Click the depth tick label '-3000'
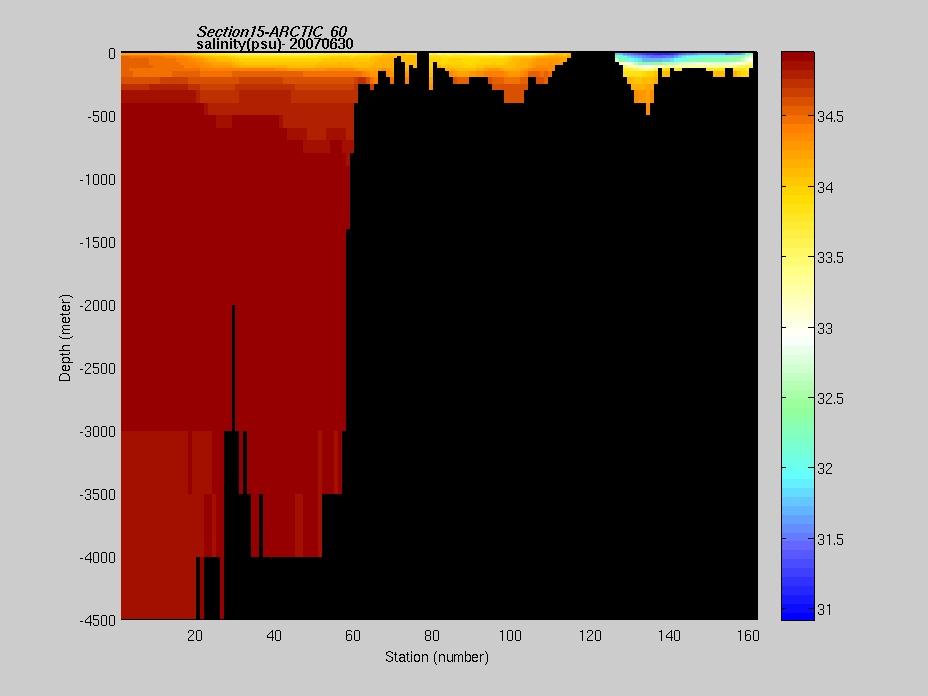The image size is (928, 696). [98, 432]
